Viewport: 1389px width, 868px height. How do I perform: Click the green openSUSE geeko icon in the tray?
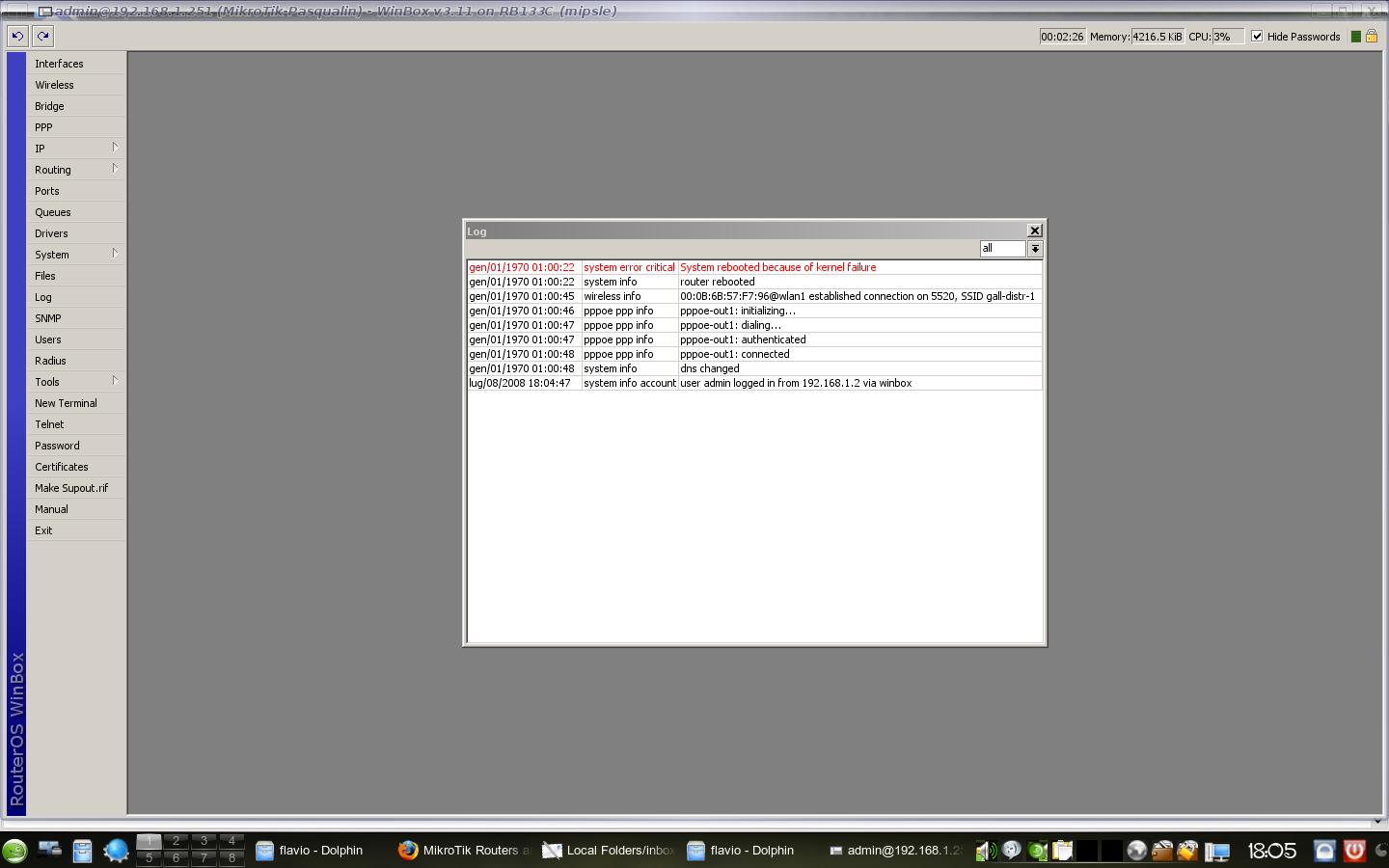point(1037,851)
